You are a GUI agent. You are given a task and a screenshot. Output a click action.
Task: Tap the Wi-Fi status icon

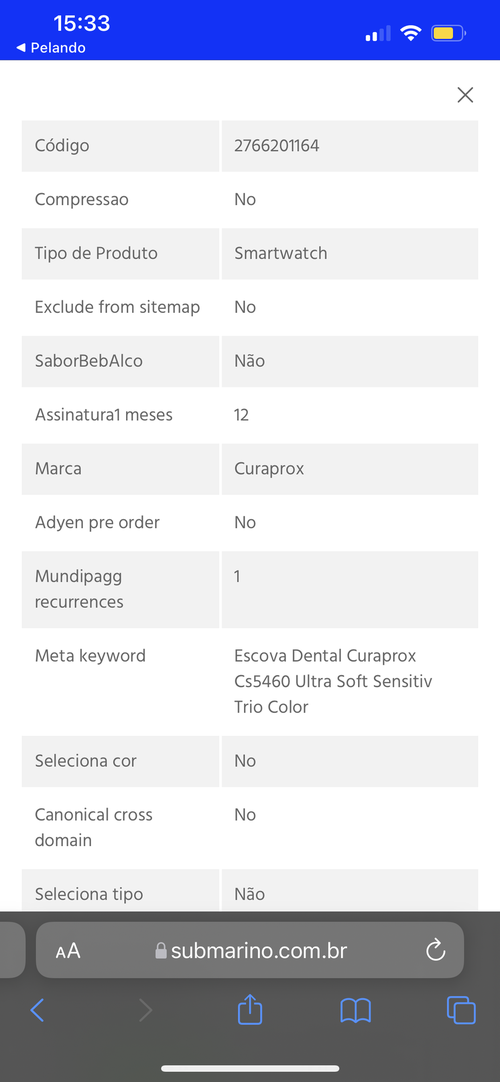pos(411,32)
